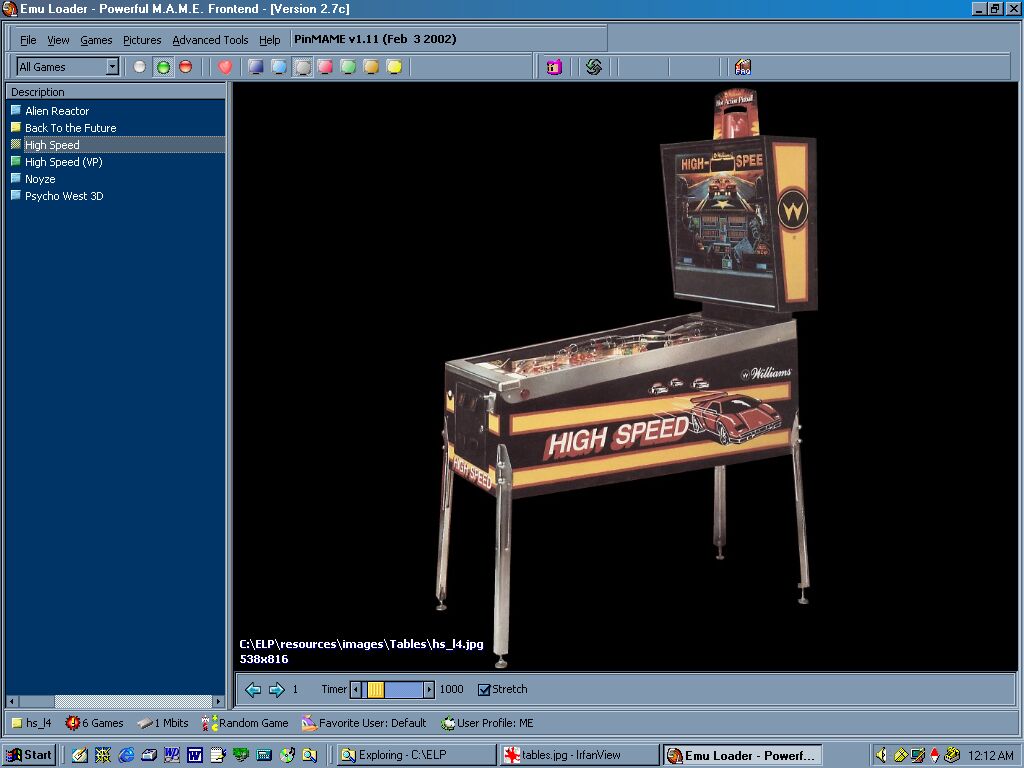
Task: Click the magenta box toolbar icon
Action: tap(554, 67)
